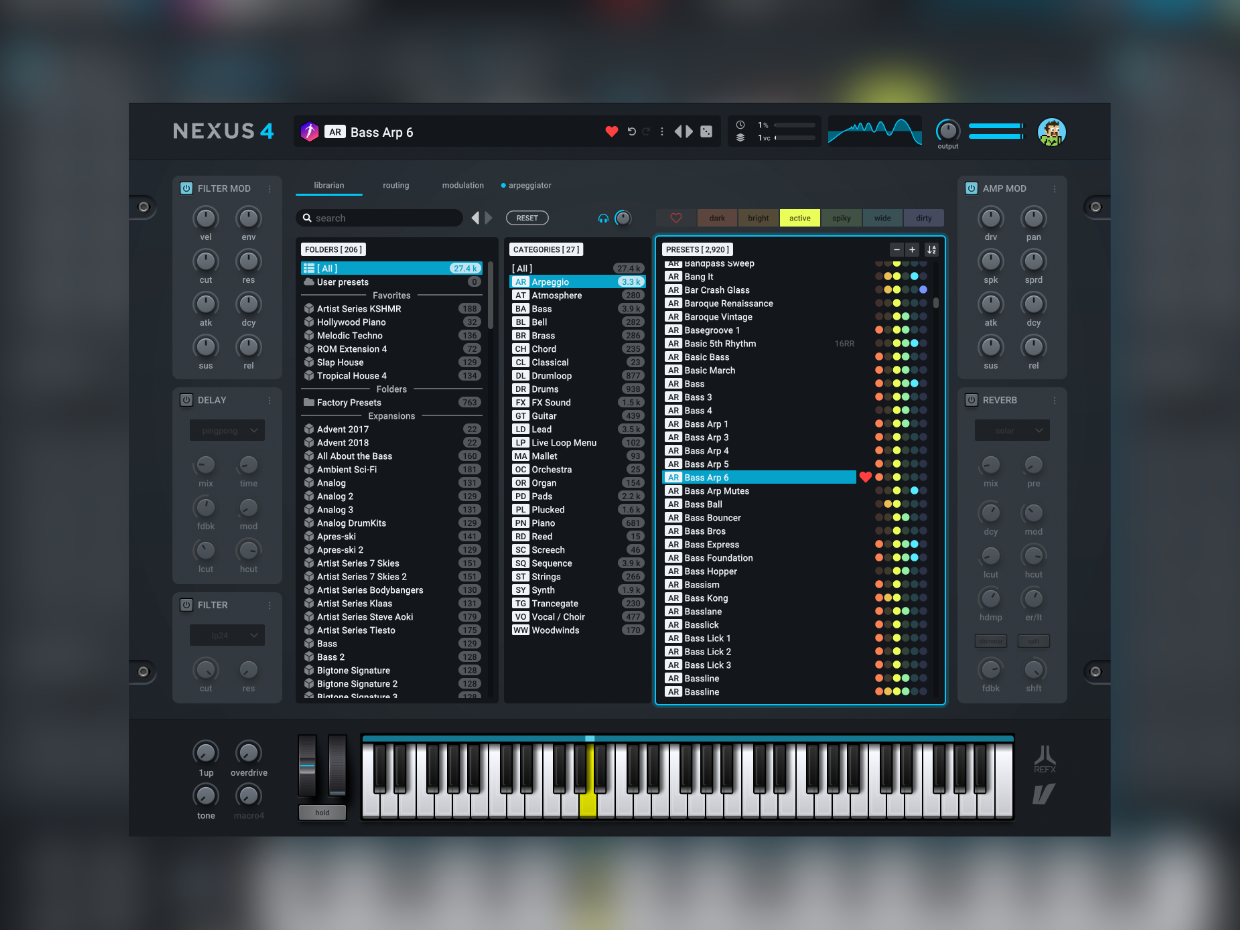This screenshot has height=930, width=1240.
Task: Click the waveform display in the header
Action: point(874,130)
